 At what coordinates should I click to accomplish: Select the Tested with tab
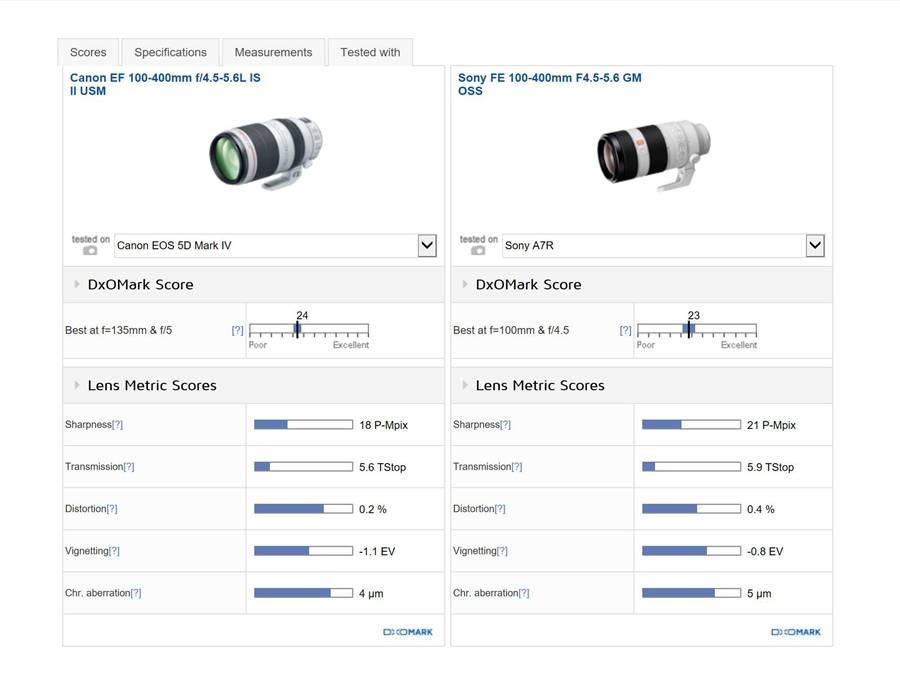[370, 52]
